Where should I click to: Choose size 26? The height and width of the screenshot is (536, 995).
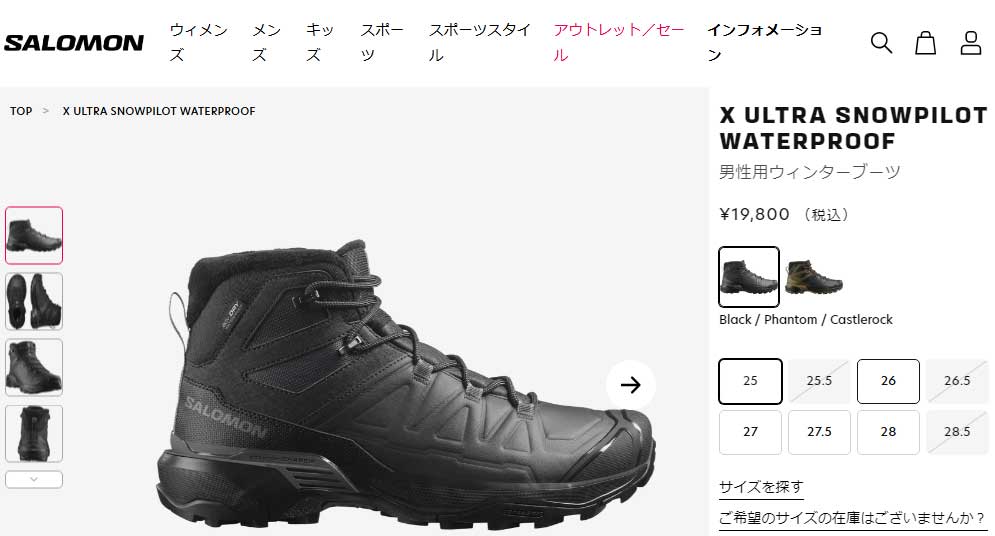coord(888,381)
